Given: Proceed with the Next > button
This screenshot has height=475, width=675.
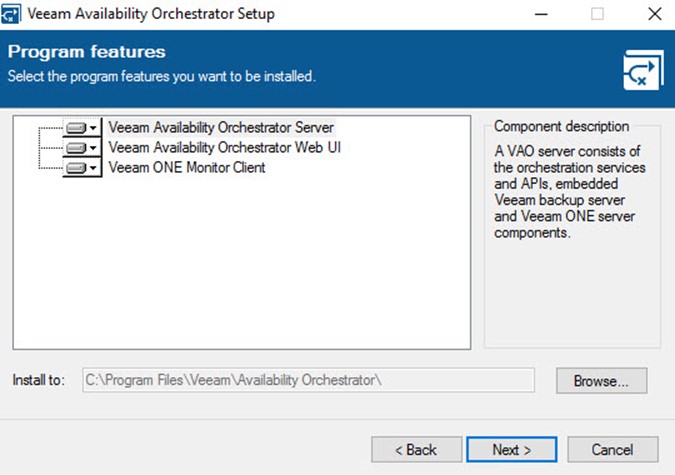Looking at the screenshot, I should pyautogui.click(x=511, y=450).
